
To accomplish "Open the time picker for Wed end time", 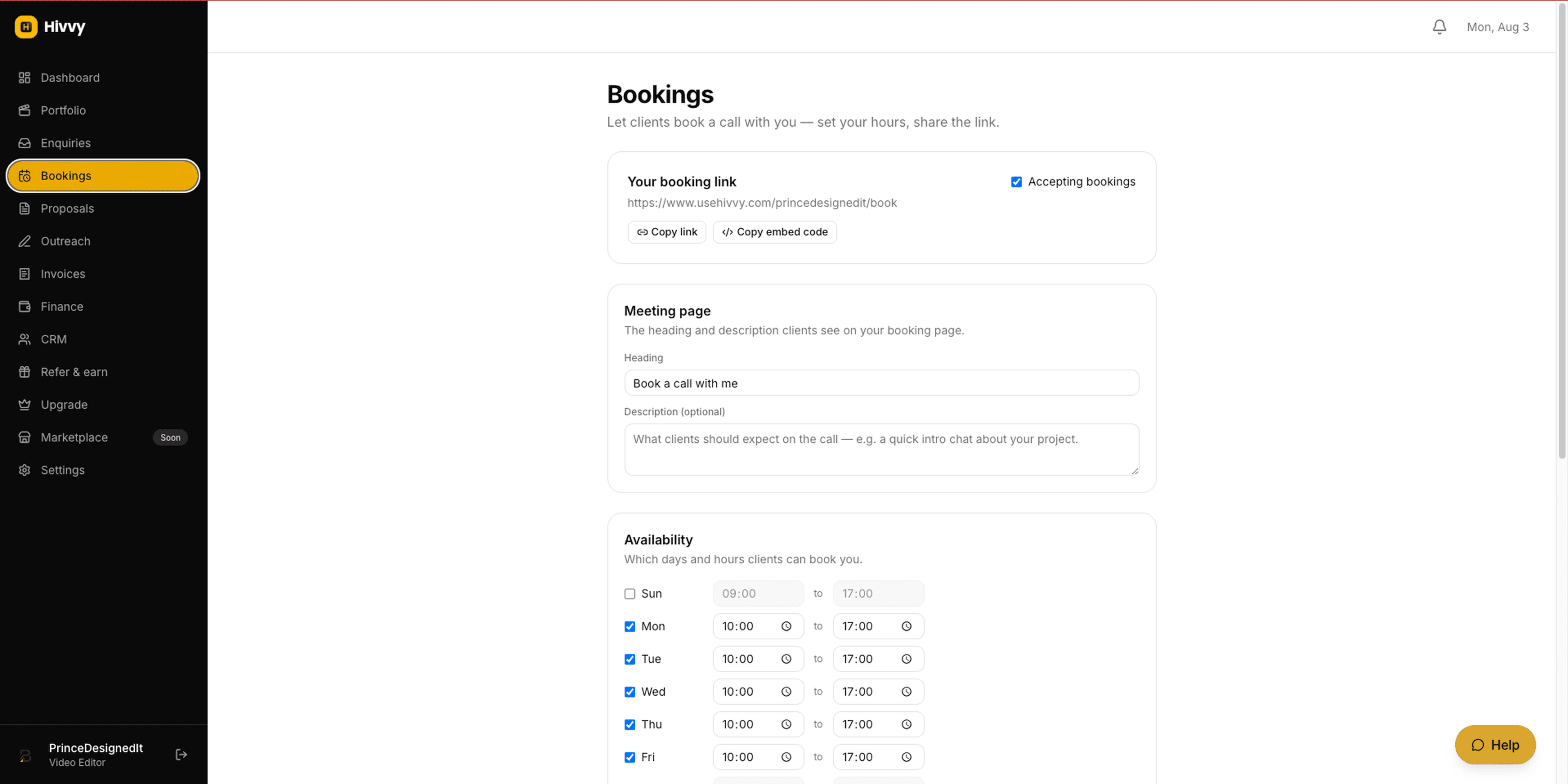I will 906,692.
